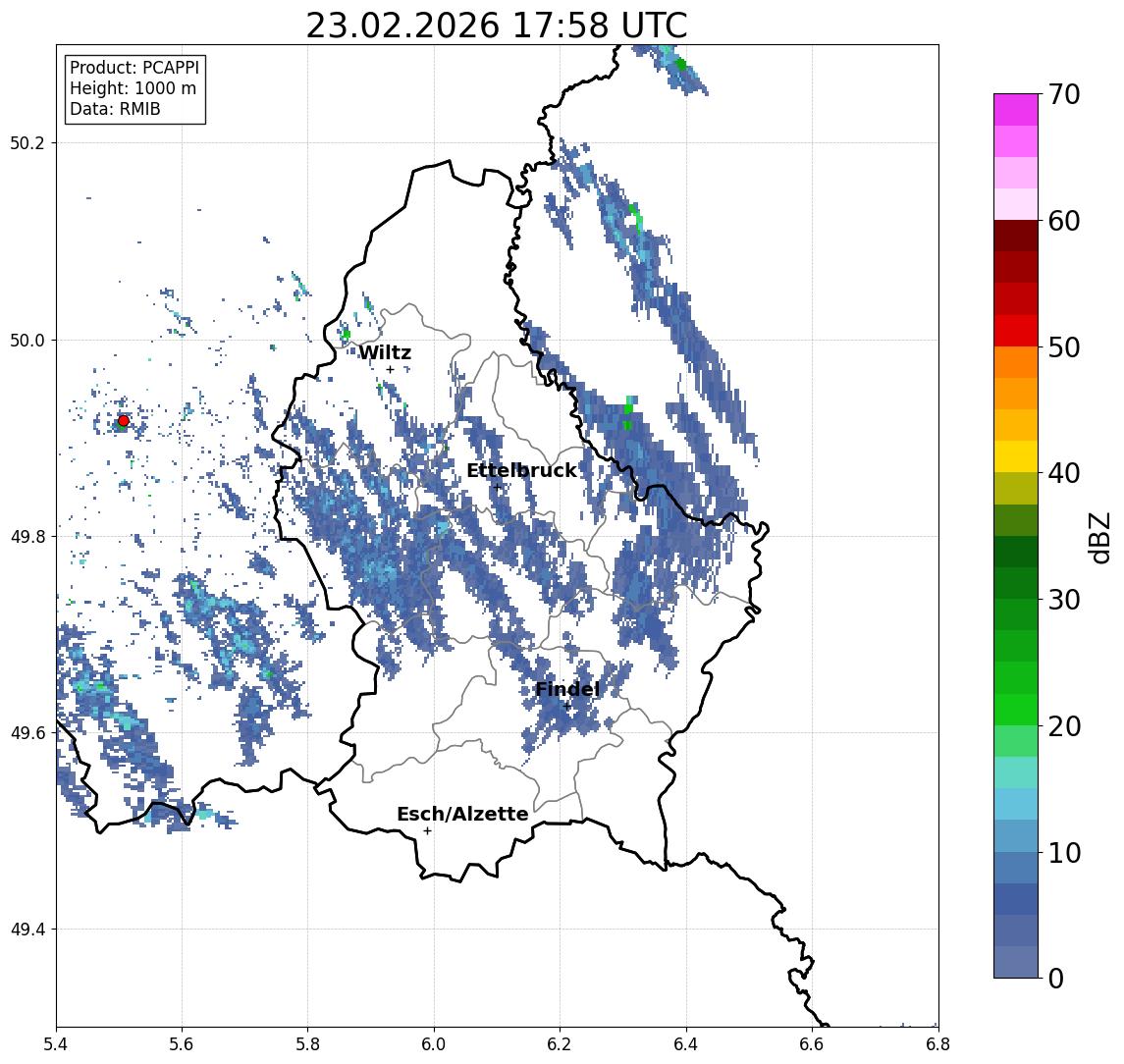Image resolution: width=1124 pixels, height=1064 pixels.
Task: Click the longitude 5.6 axis label
Action: tap(182, 1044)
